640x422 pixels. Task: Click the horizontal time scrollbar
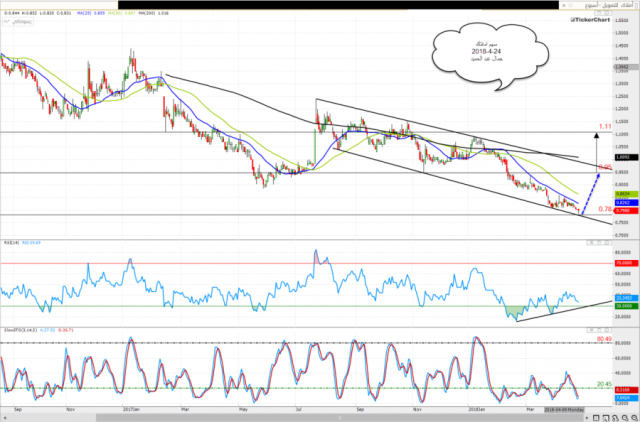coord(300,416)
